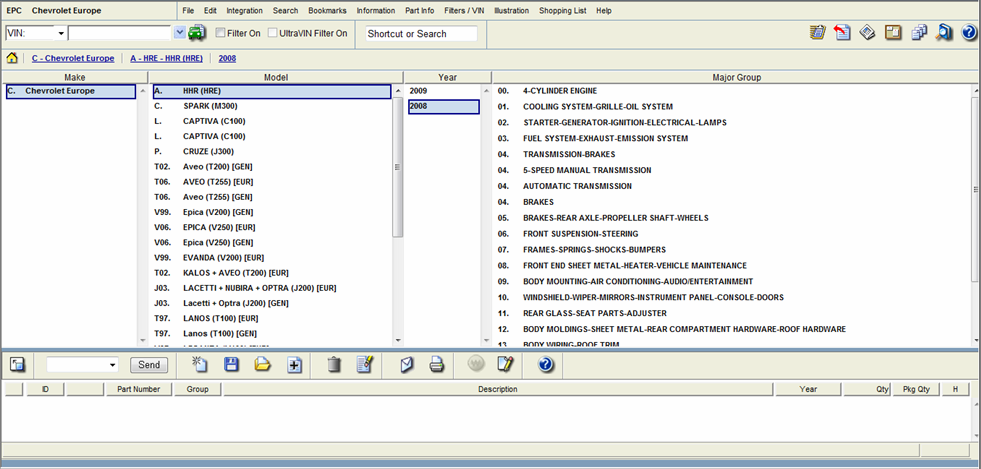The image size is (981, 469).
Task: Click the Pkg Qty column header
Action: (x=917, y=389)
